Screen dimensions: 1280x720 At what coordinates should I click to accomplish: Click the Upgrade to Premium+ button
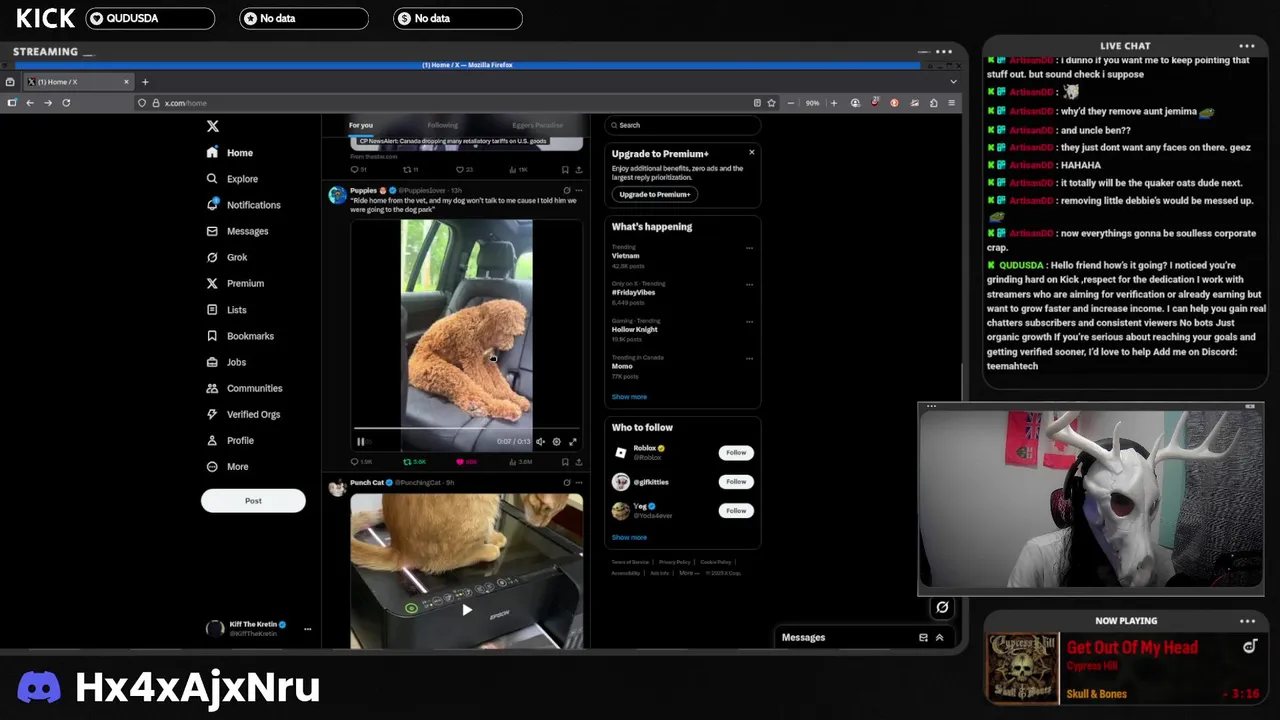(655, 194)
